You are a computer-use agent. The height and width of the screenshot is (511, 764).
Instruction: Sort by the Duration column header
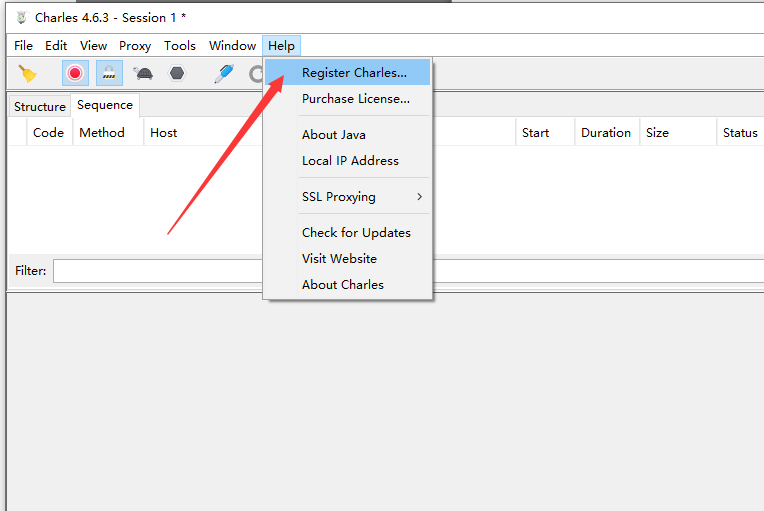[606, 133]
